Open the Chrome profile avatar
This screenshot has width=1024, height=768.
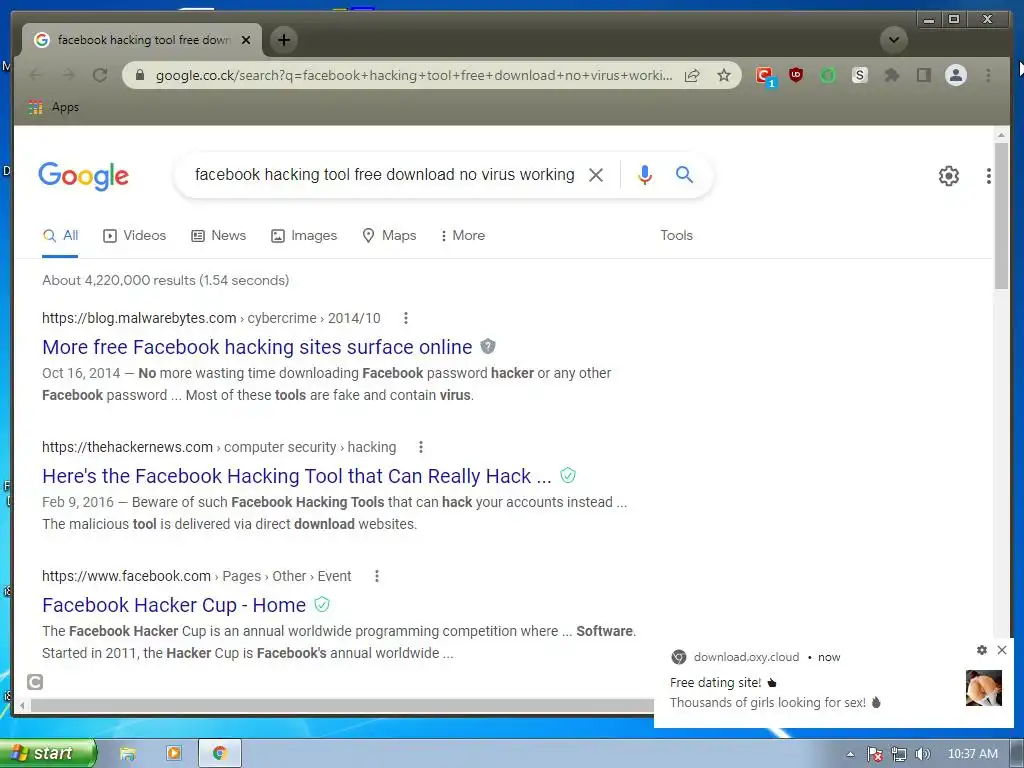[x=955, y=75]
